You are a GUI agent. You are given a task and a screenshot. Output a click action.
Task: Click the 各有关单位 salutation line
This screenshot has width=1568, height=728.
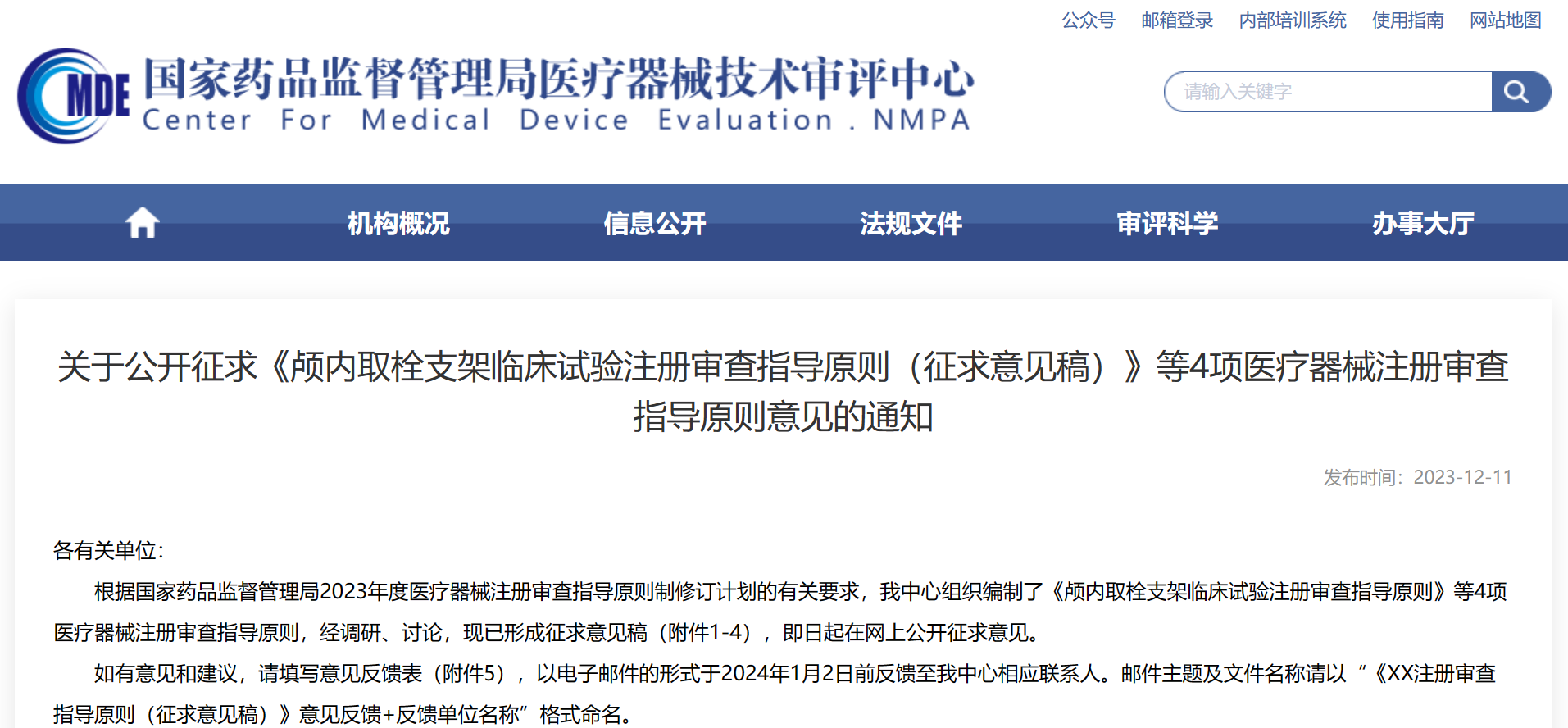[109, 550]
